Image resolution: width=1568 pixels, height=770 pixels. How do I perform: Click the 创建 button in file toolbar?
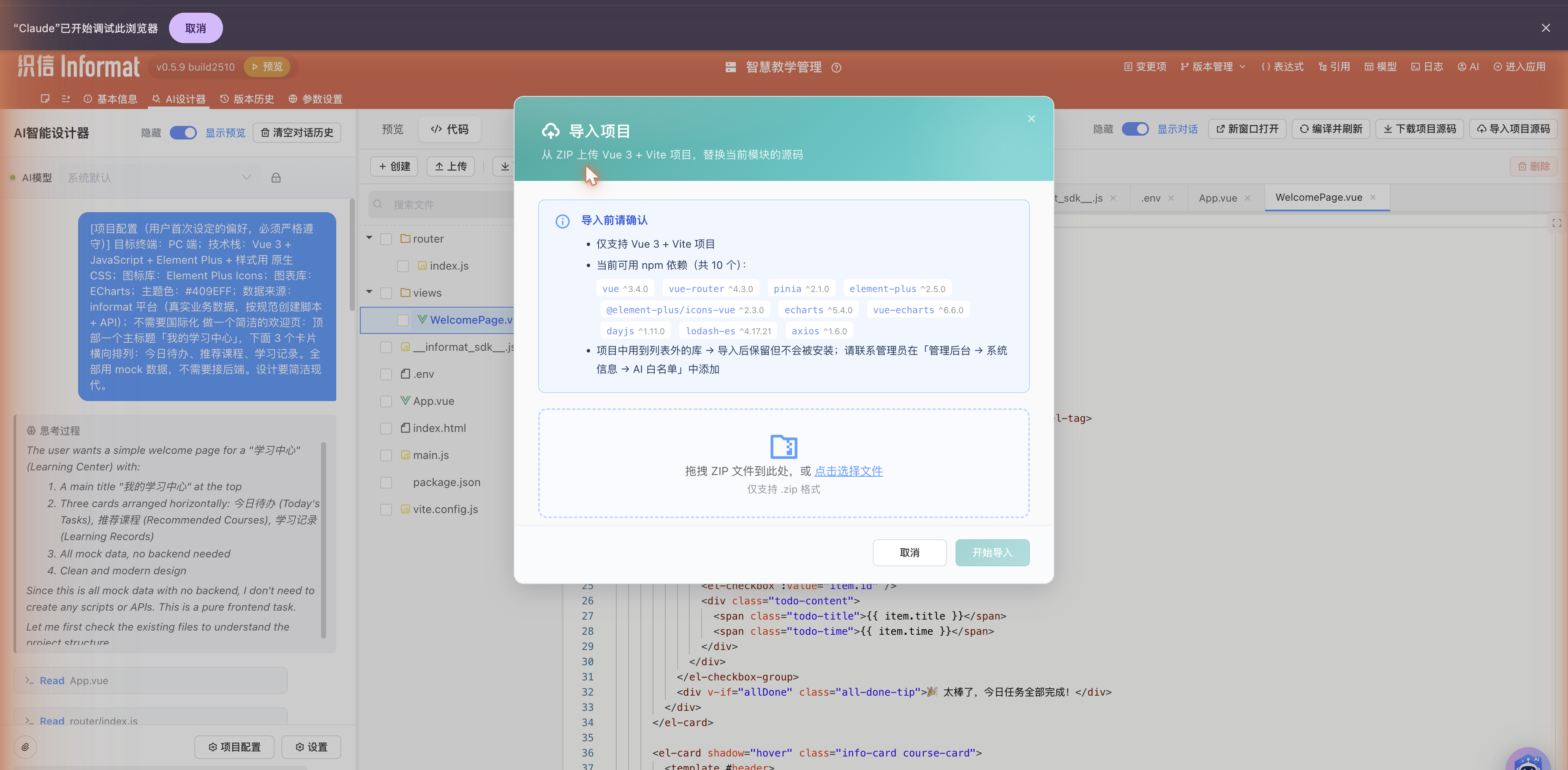pyautogui.click(x=395, y=167)
